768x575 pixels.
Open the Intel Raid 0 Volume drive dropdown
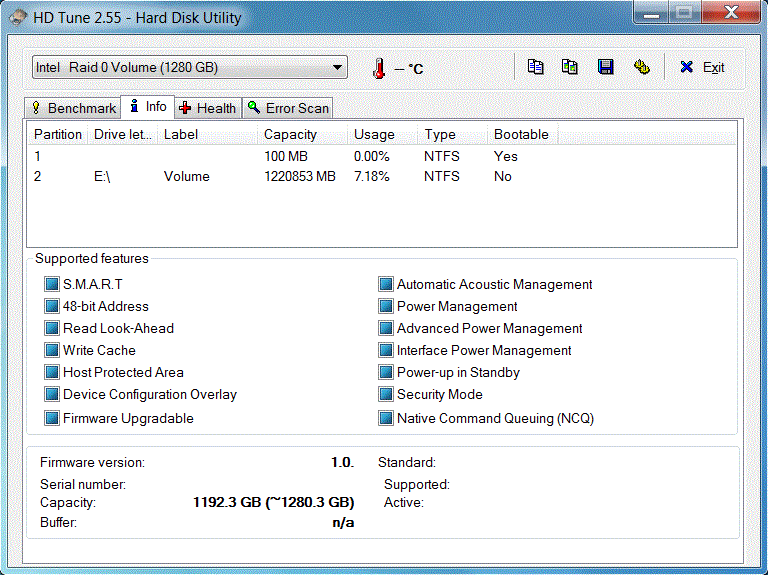pyautogui.click(x=190, y=67)
